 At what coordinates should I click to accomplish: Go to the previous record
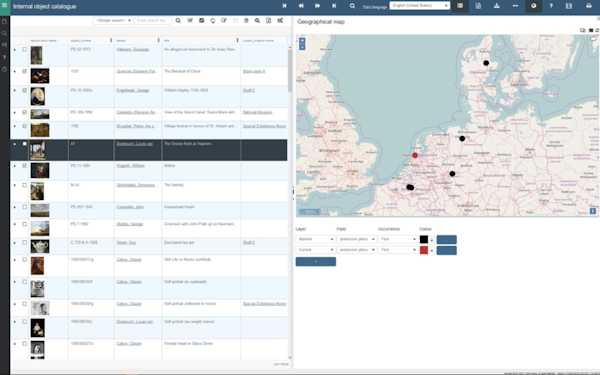tap(301, 6)
